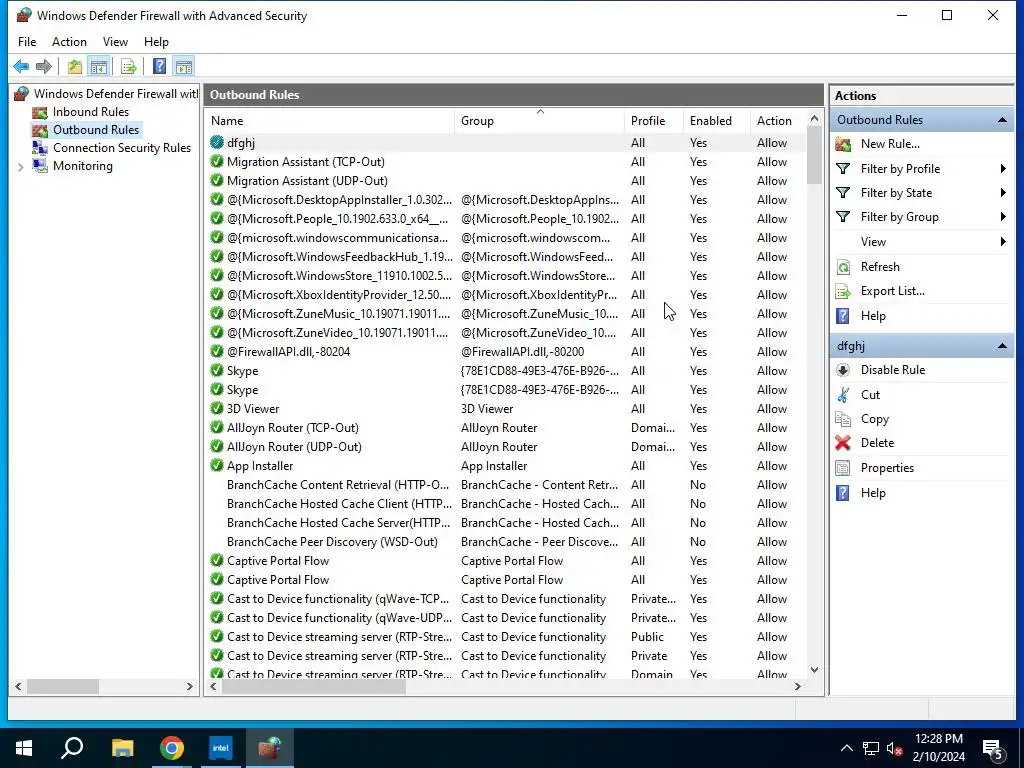Image resolution: width=1024 pixels, height=768 pixels.
Task: Click the Up one level toolbar icon
Action: click(x=74, y=67)
